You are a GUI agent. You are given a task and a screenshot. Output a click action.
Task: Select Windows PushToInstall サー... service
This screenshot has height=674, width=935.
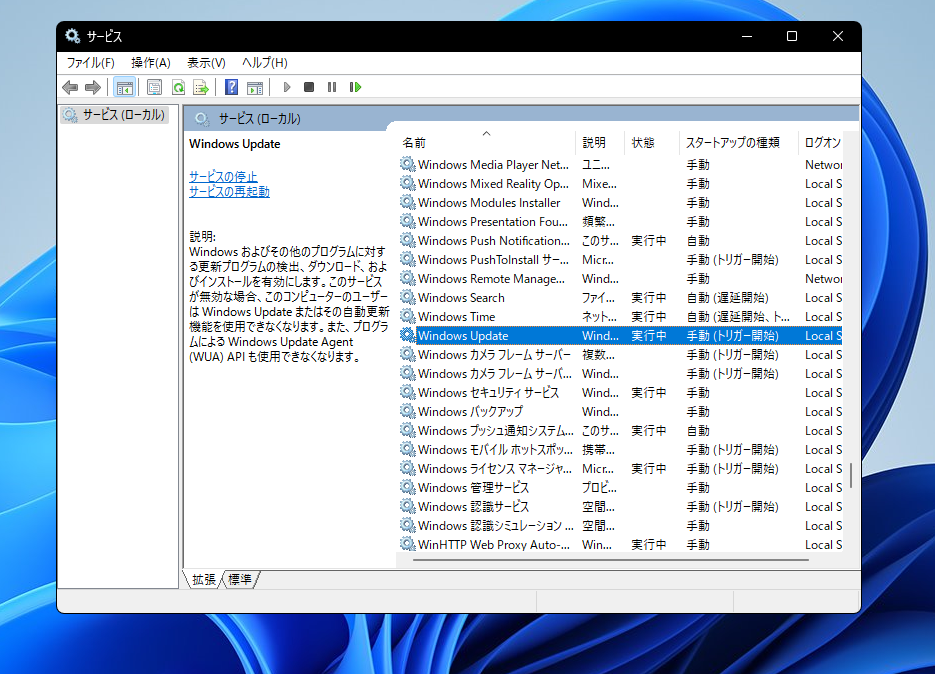[620, 259]
